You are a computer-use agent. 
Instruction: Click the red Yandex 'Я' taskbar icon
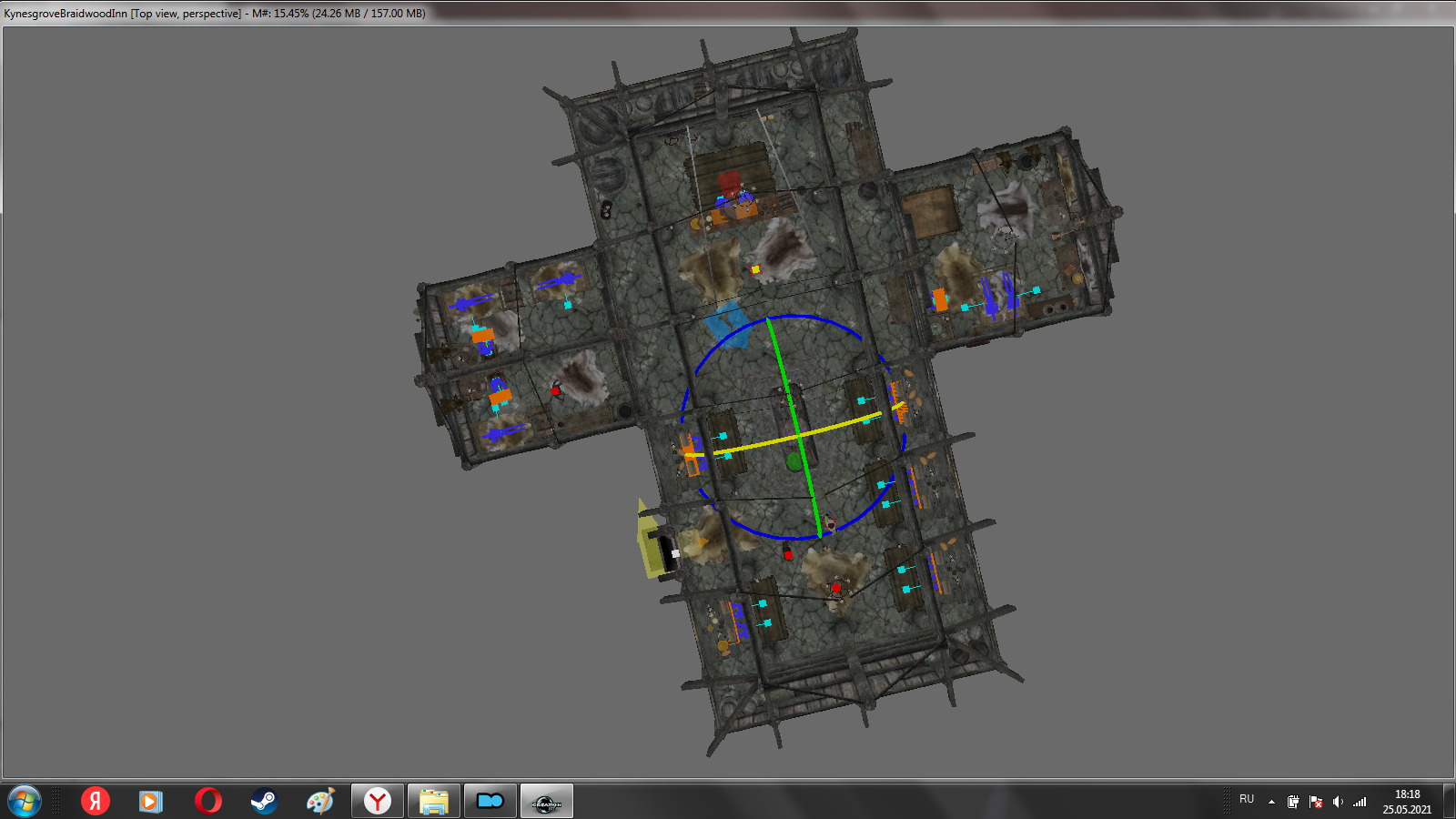[96, 802]
